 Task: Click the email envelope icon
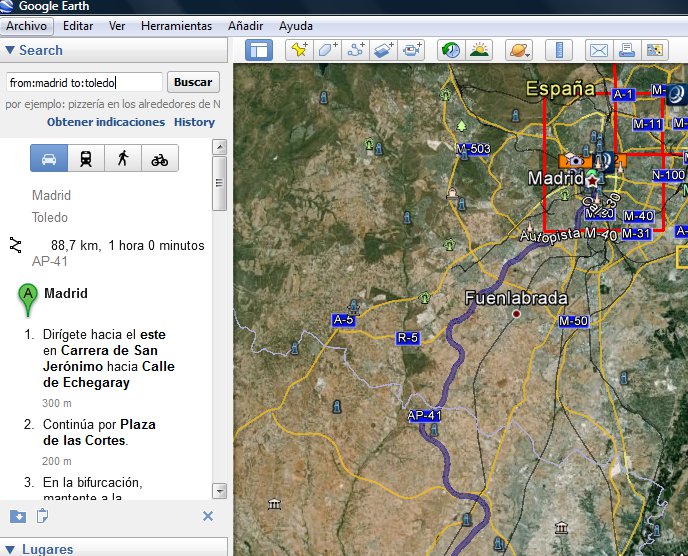coord(599,50)
